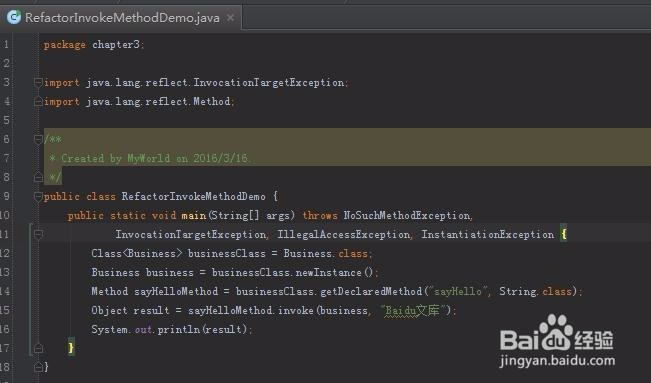Click the method fold end marker at line 17
651x383 pixels.
(x=38, y=348)
